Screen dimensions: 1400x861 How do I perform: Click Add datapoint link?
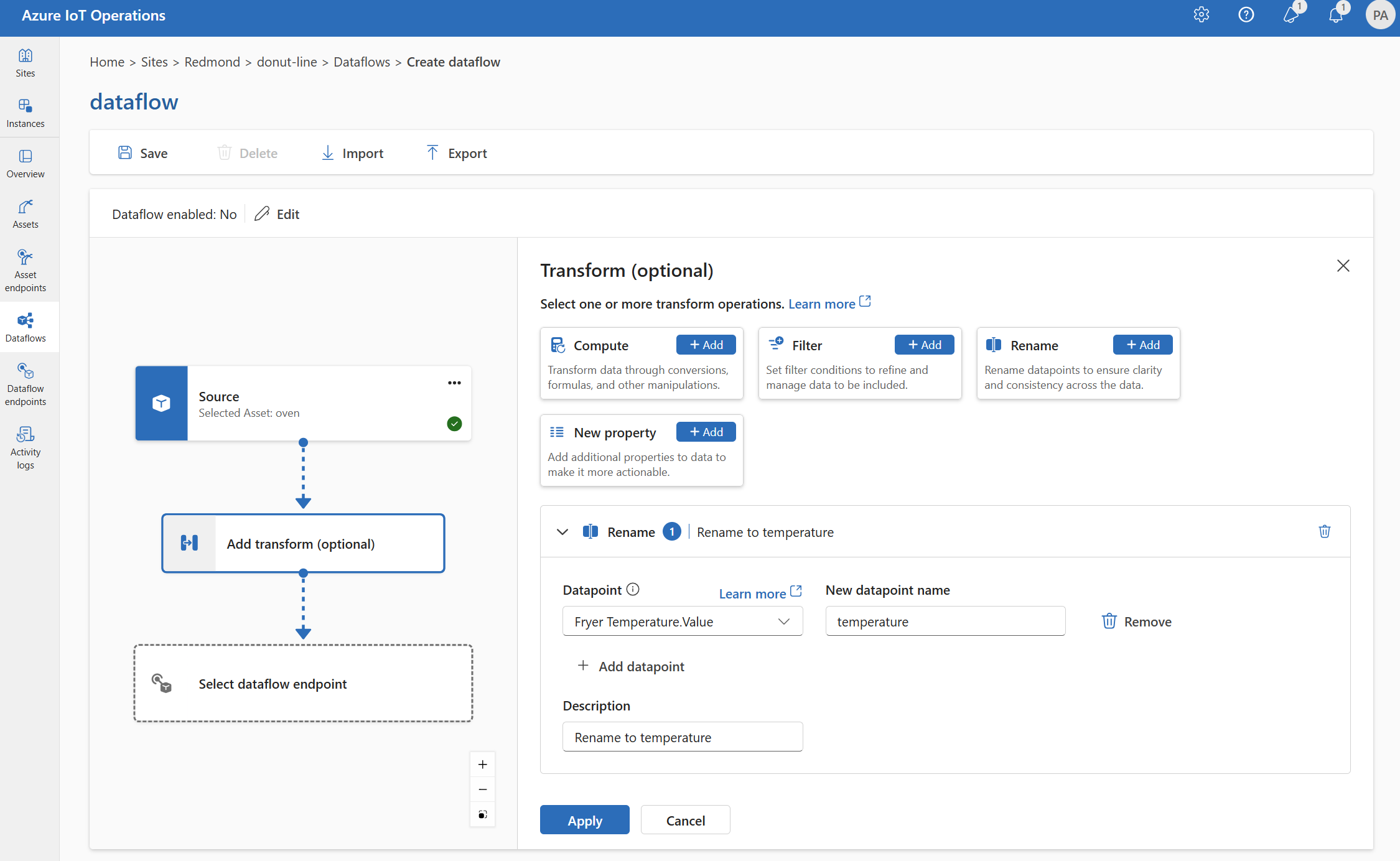click(629, 665)
